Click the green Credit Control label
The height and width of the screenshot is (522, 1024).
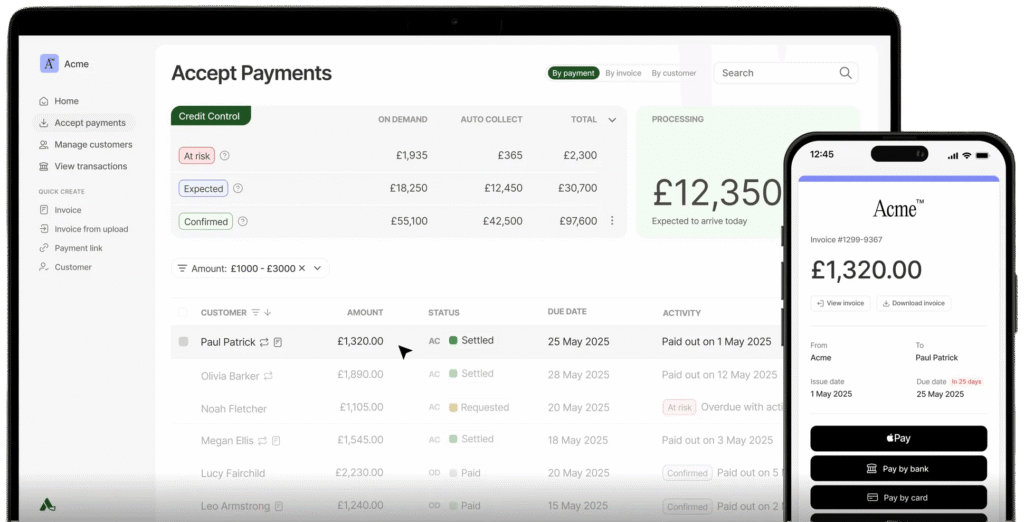210,116
